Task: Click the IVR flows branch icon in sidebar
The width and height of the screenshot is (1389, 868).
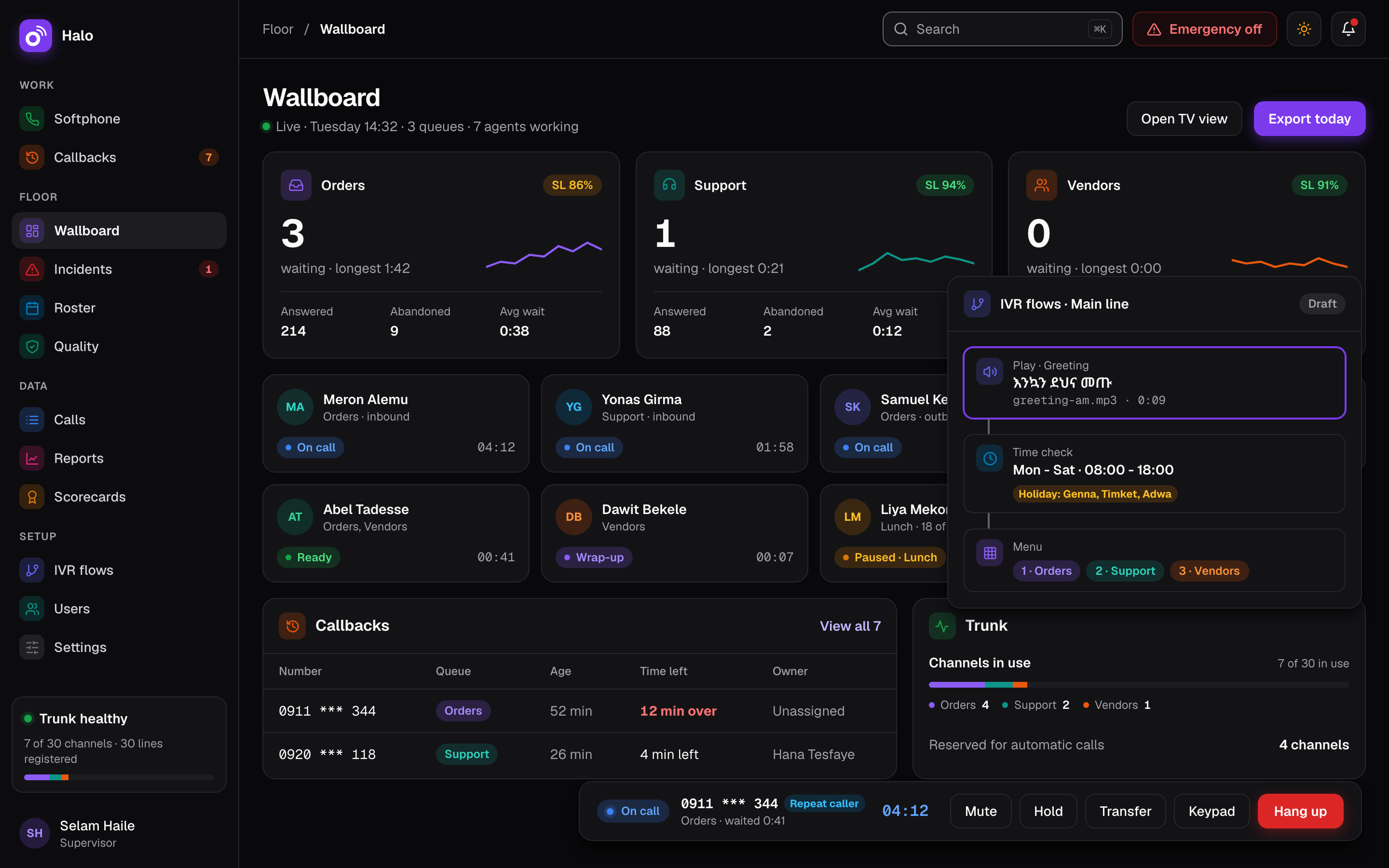Action: (32, 570)
